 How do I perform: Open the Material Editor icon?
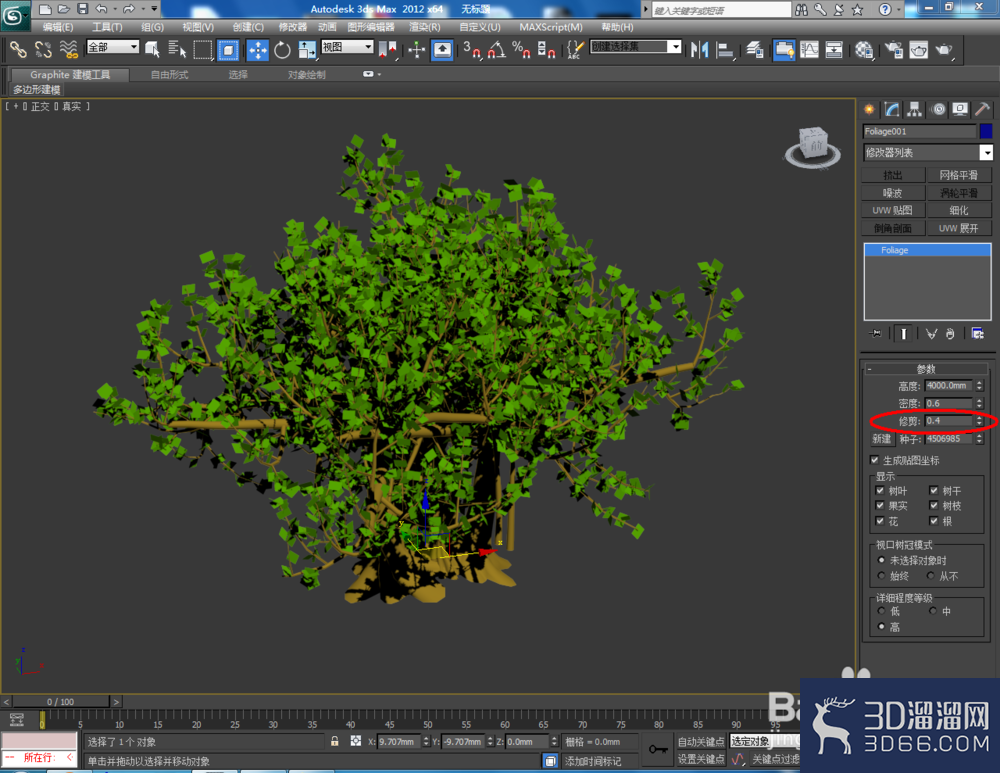[x=864, y=49]
